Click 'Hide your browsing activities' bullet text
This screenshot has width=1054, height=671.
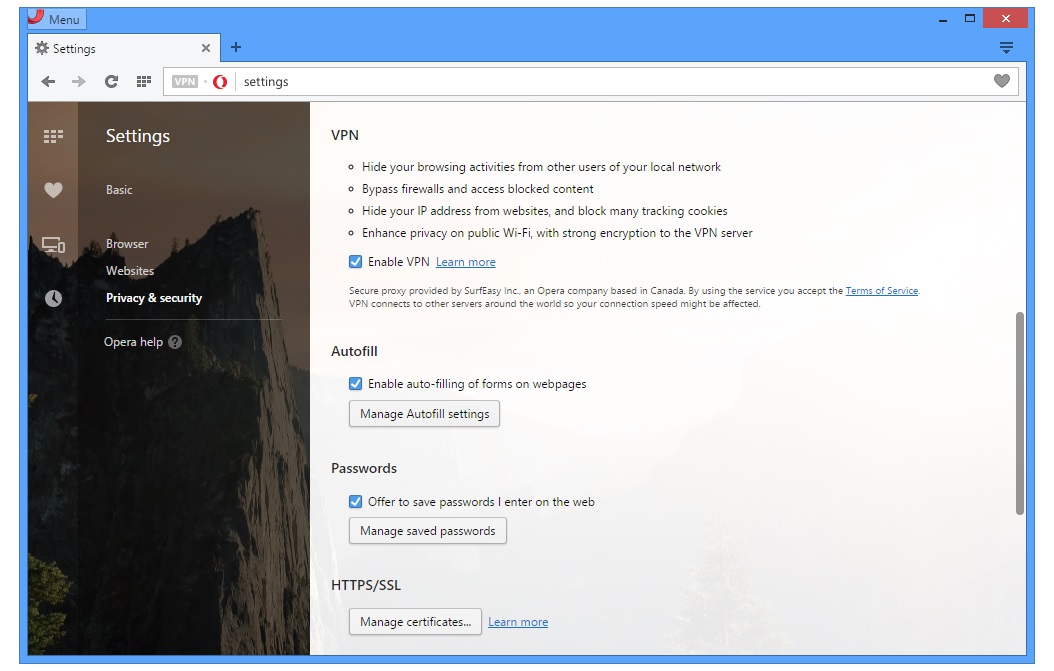click(541, 167)
